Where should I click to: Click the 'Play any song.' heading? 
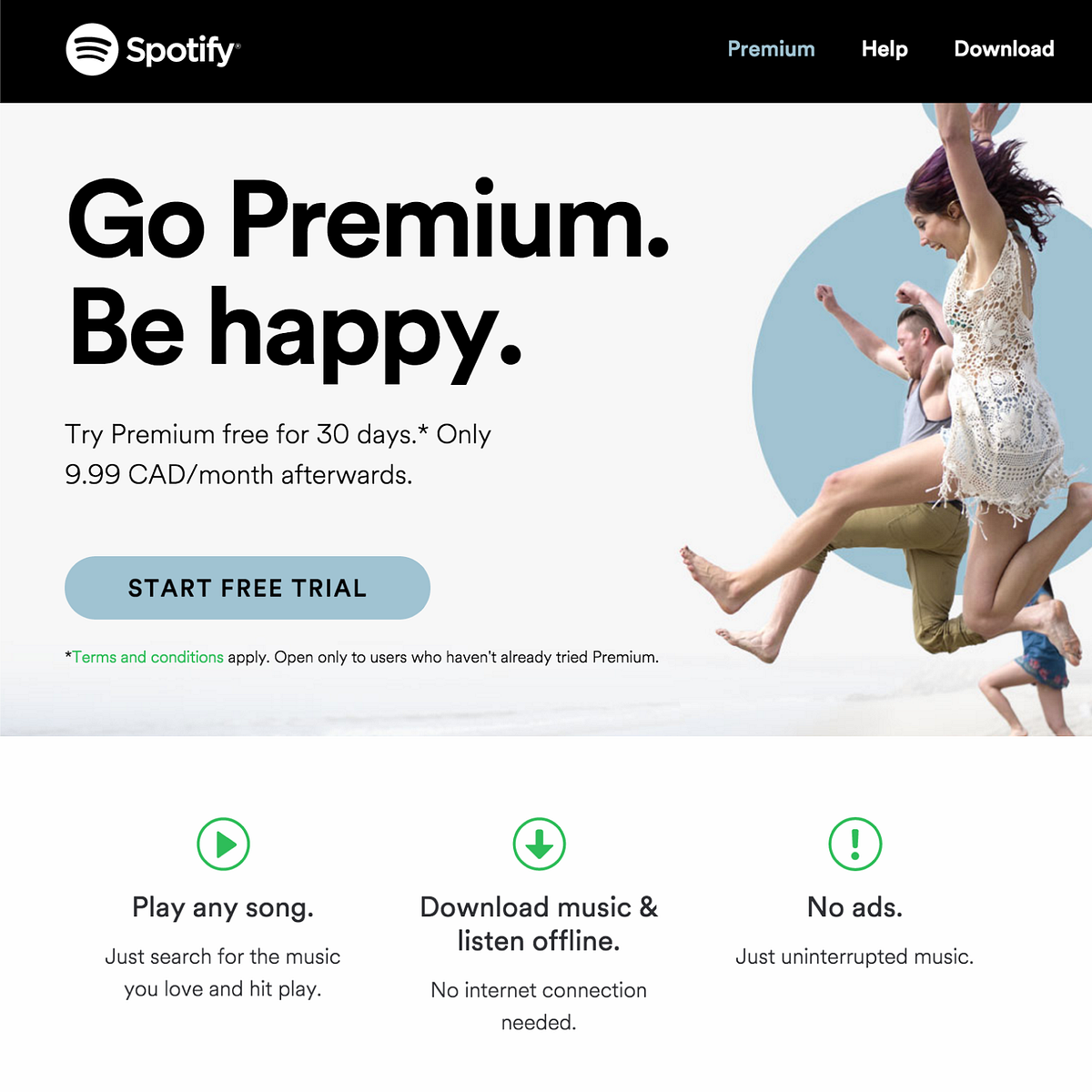223,907
